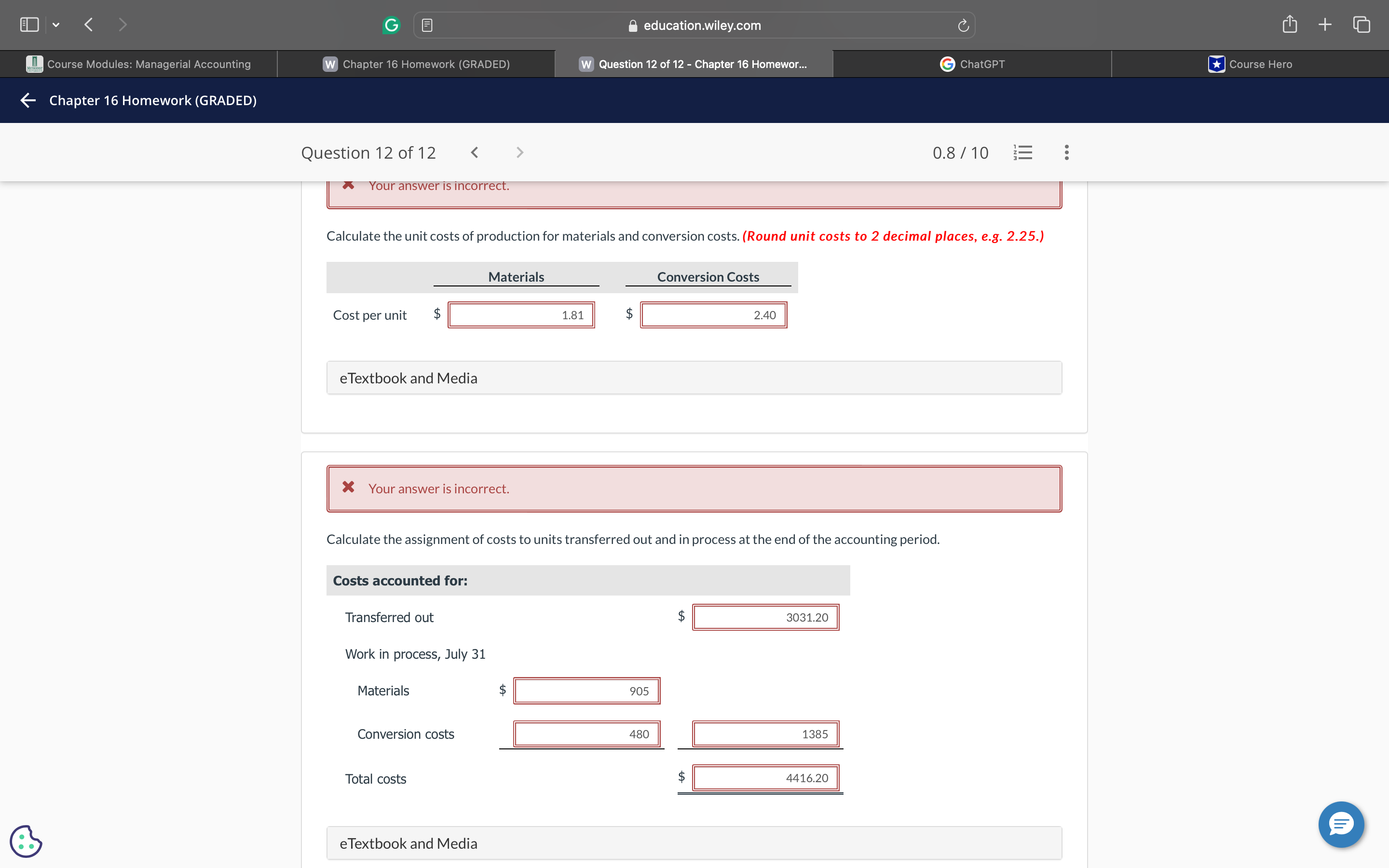Click the browser back arrow
This screenshot has width=1389, height=868.
coord(88,25)
